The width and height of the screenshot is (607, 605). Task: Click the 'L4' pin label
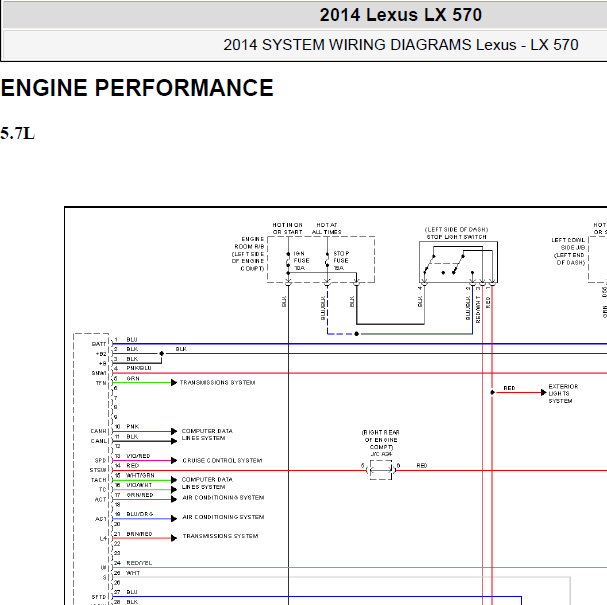pos(103,538)
